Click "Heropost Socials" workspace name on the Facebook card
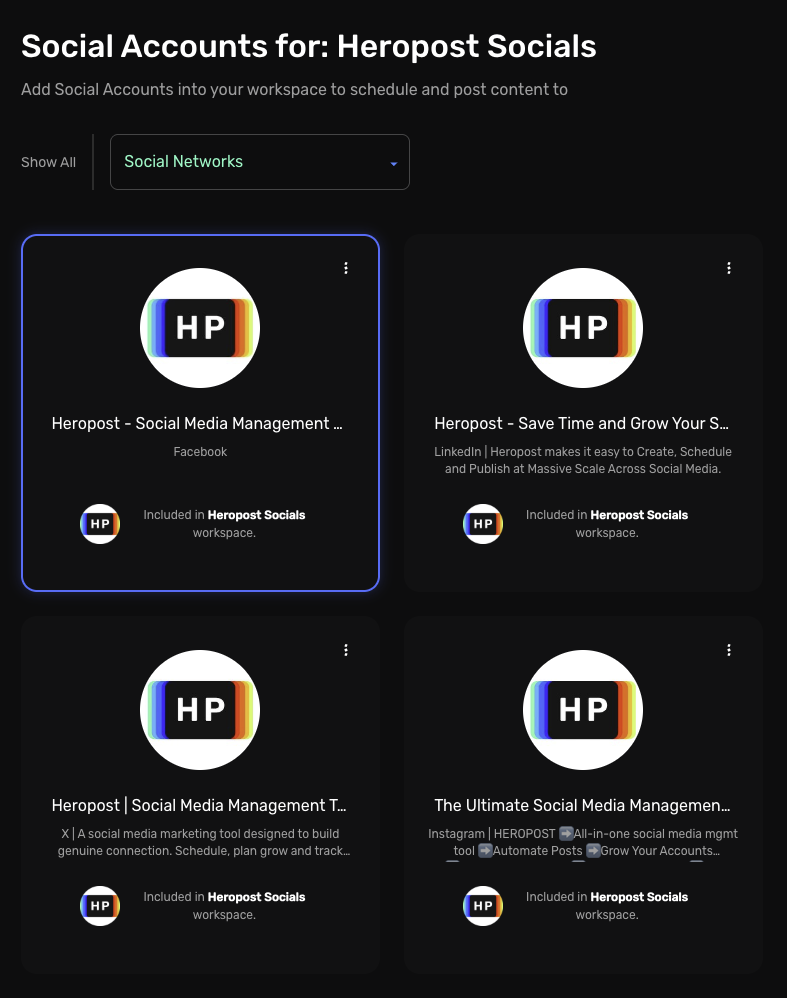Screen dimensions: 787x998 coord(256,515)
